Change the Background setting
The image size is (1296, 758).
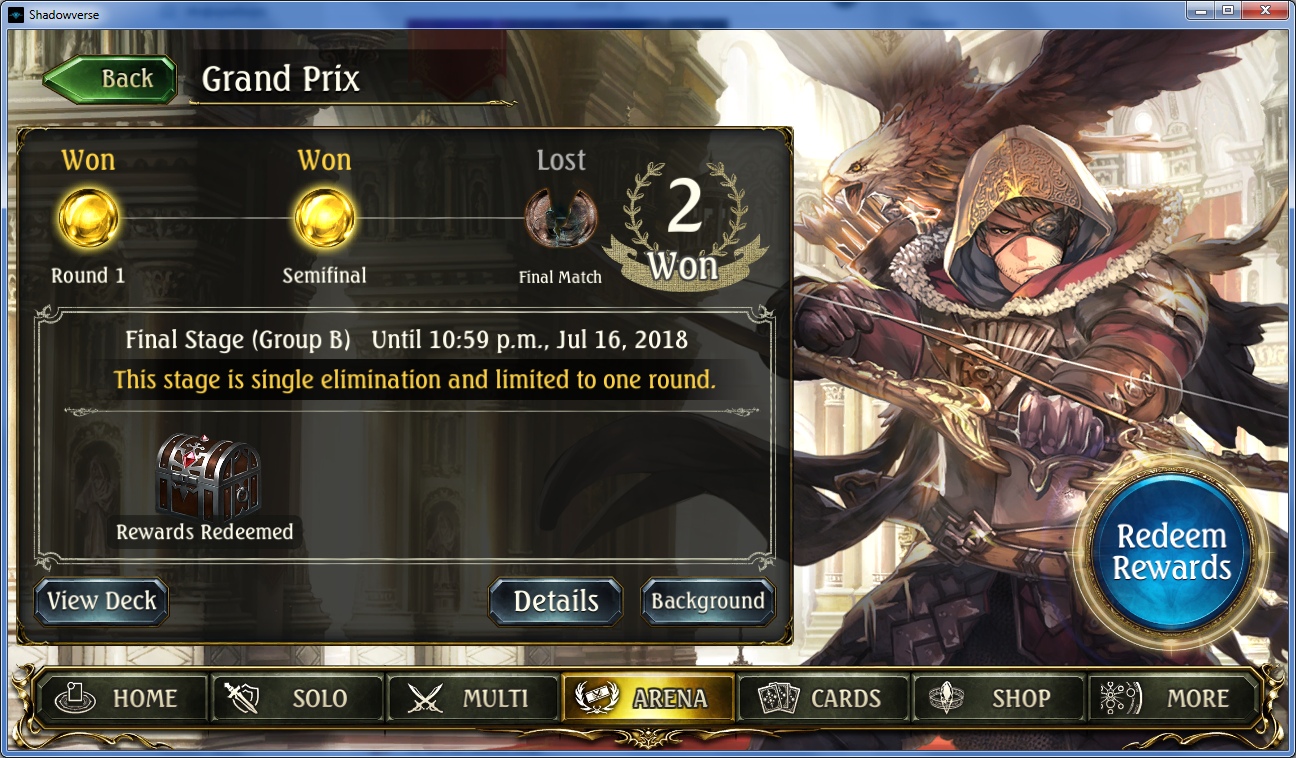(708, 601)
